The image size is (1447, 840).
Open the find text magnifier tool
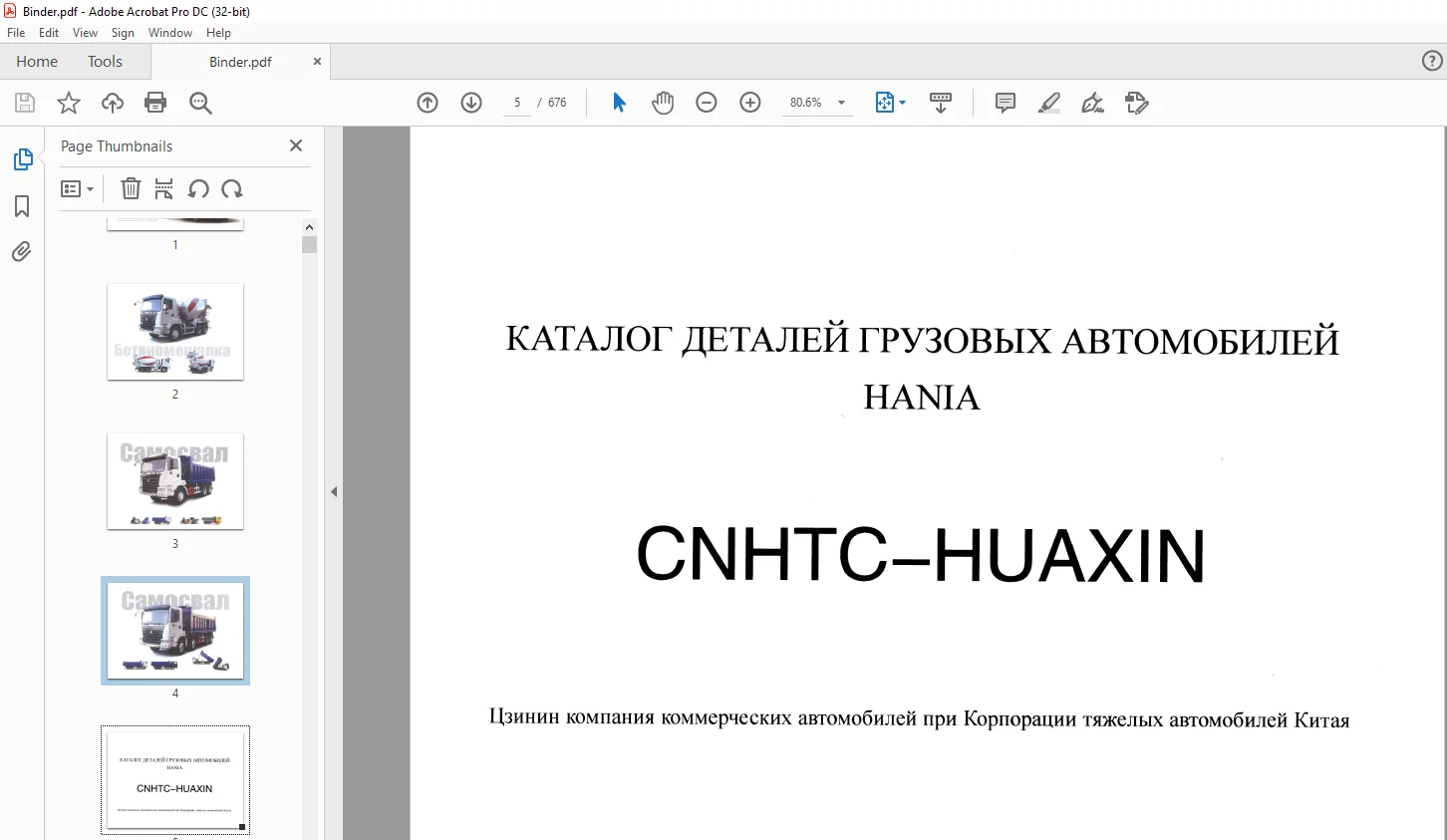point(200,103)
